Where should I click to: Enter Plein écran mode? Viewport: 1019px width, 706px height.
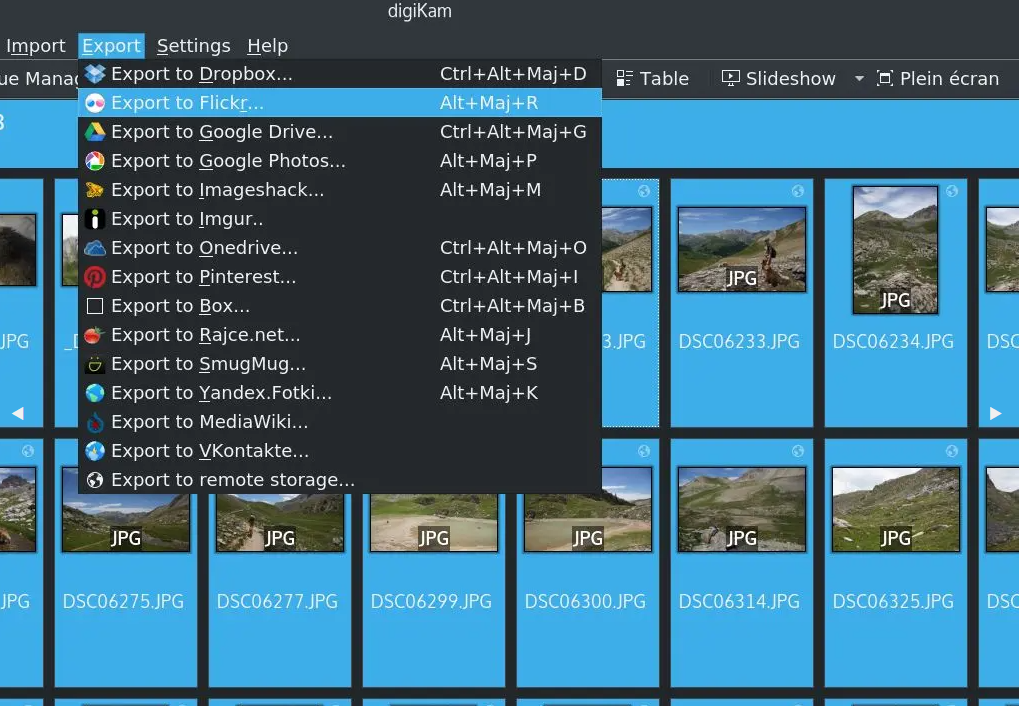(x=938, y=79)
